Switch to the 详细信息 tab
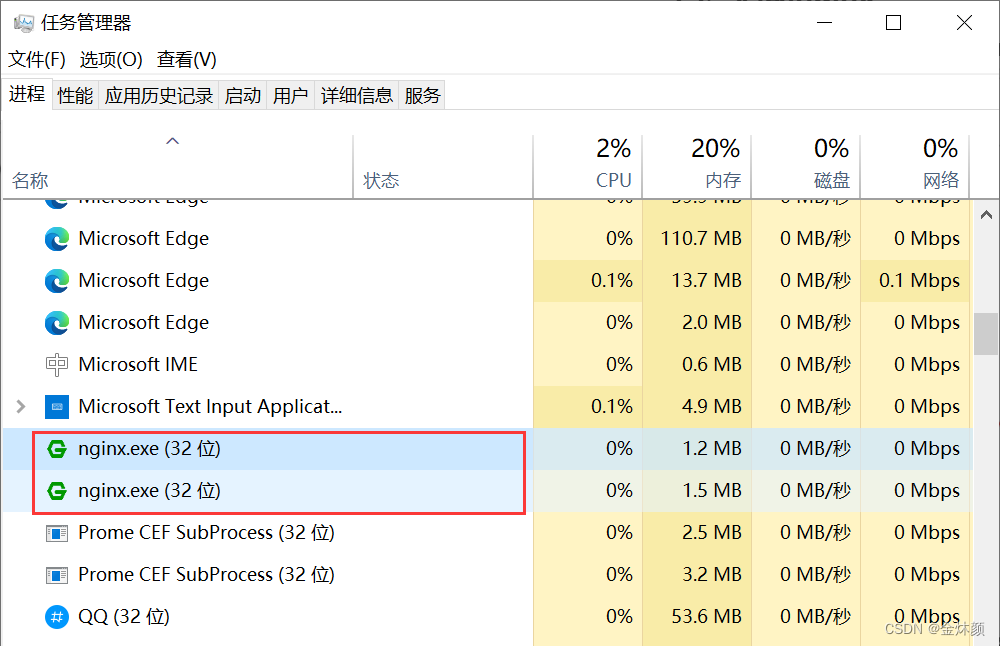Screen dimensions: 1000x646 tap(357, 96)
